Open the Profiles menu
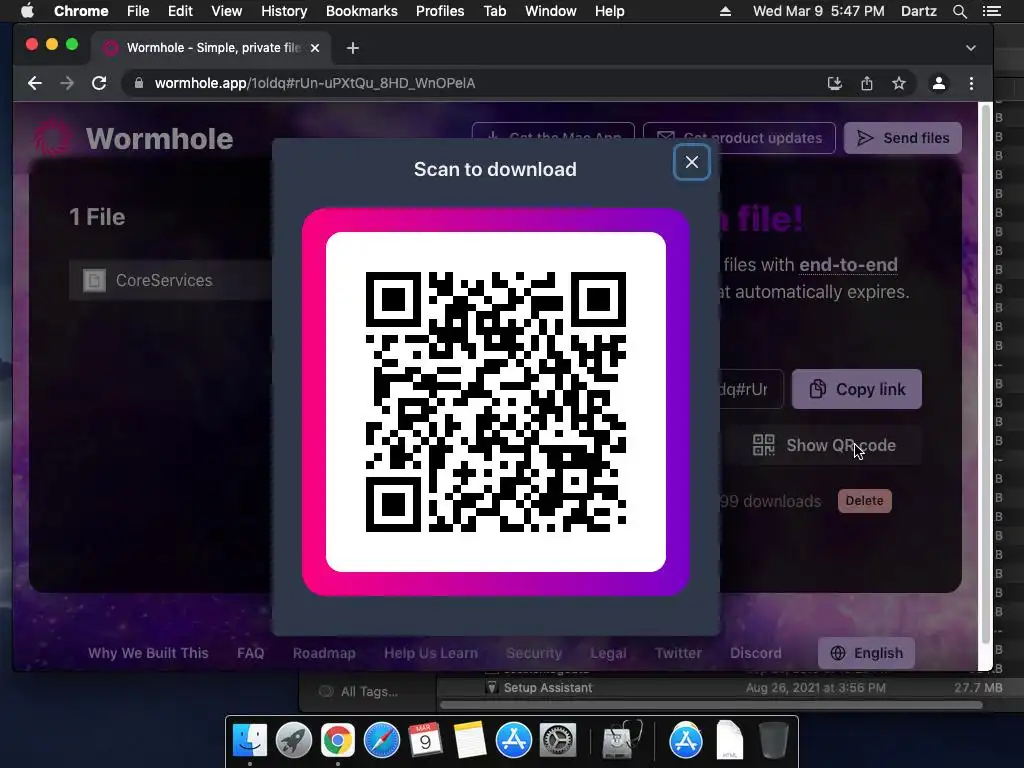Screen dimensions: 1024x768 click(x=440, y=11)
